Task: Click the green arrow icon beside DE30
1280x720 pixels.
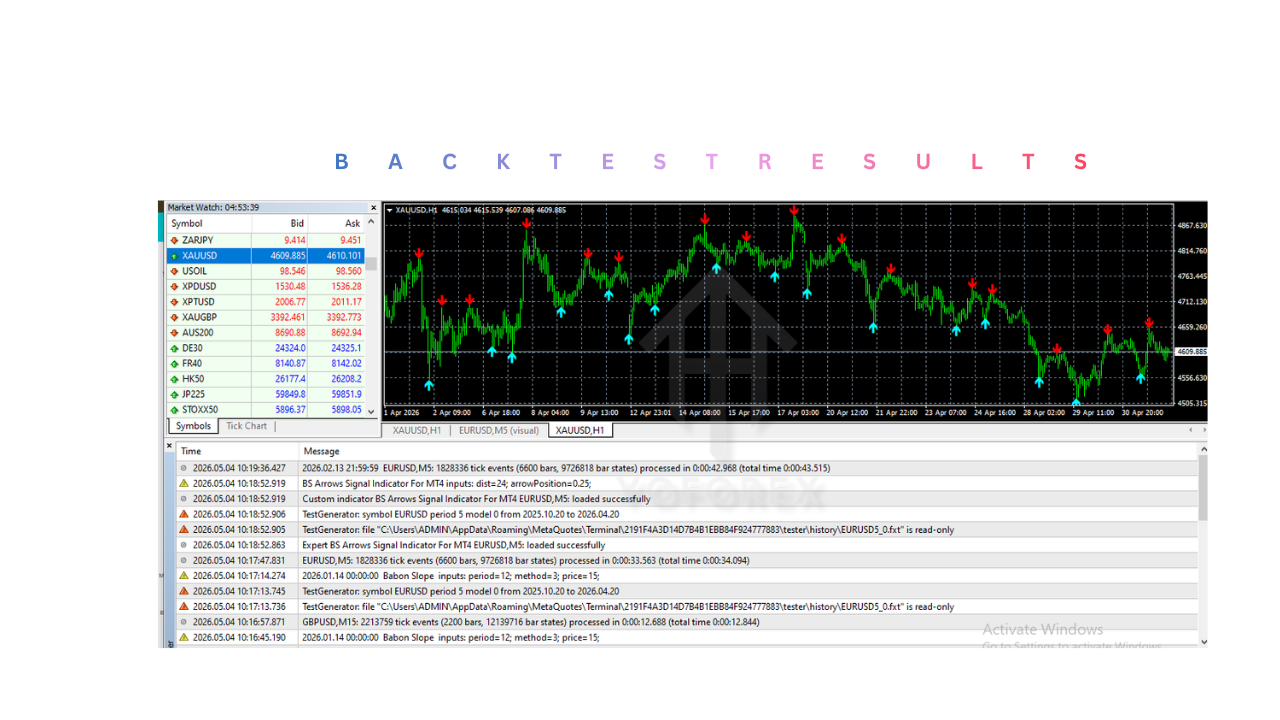Action: click(x=174, y=348)
